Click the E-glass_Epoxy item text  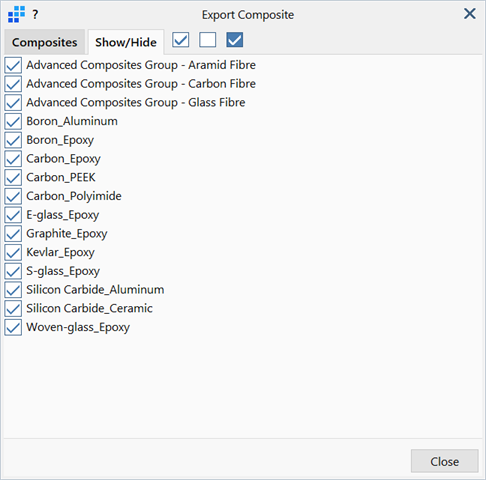point(63,215)
